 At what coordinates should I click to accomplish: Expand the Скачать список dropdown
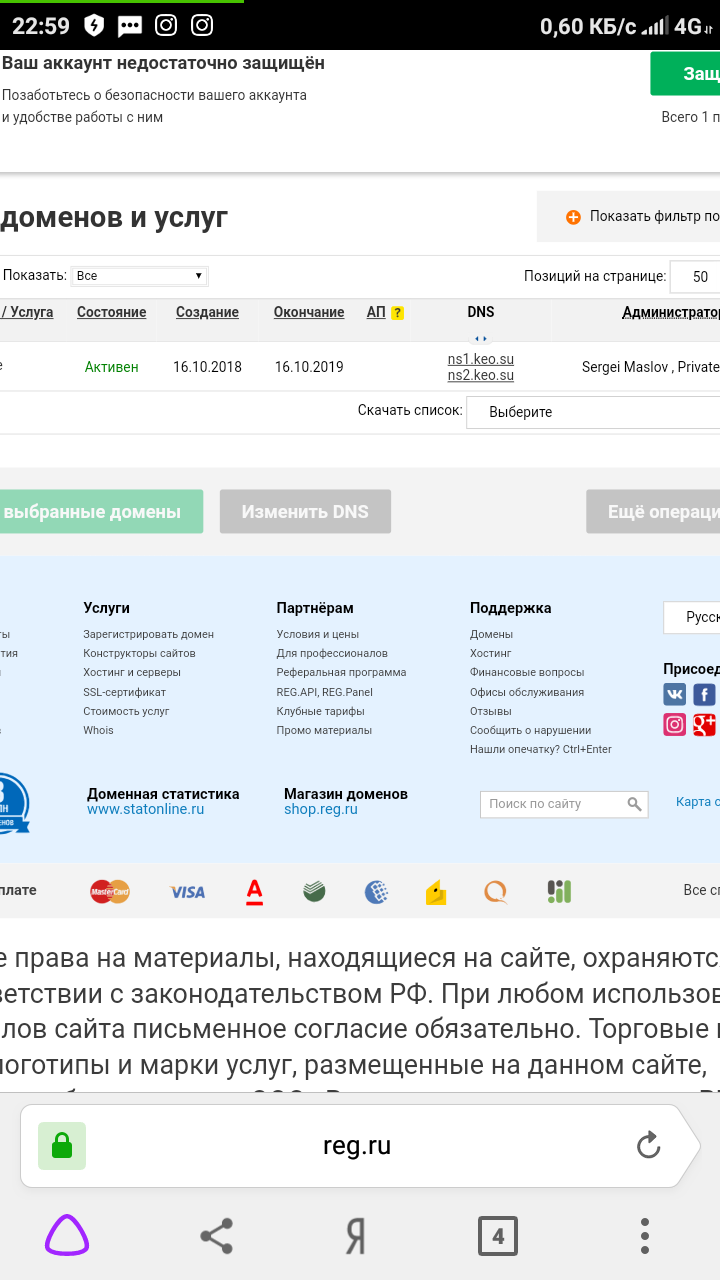[592, 412]
